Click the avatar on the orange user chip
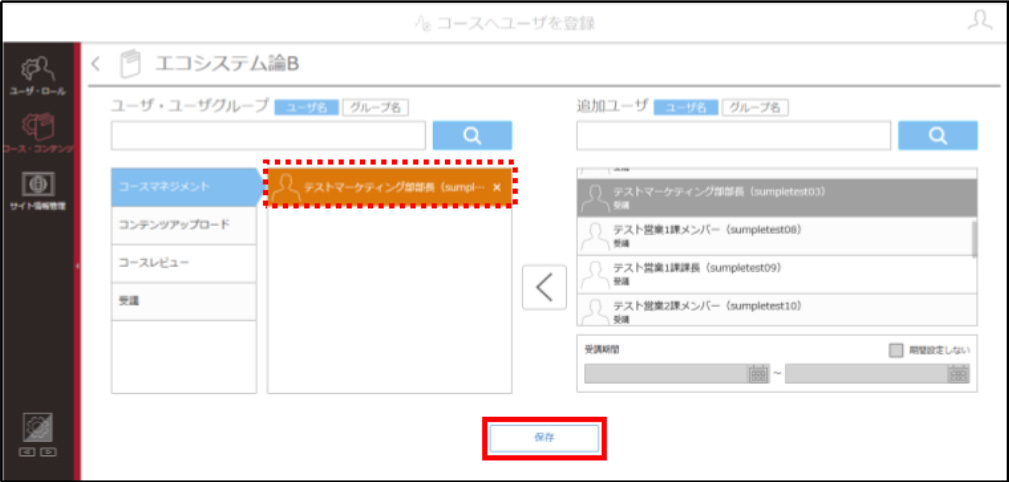Image resolution: width=1009 pixels, height=482 pixels. pyautogui.click(x=286, y=188)
